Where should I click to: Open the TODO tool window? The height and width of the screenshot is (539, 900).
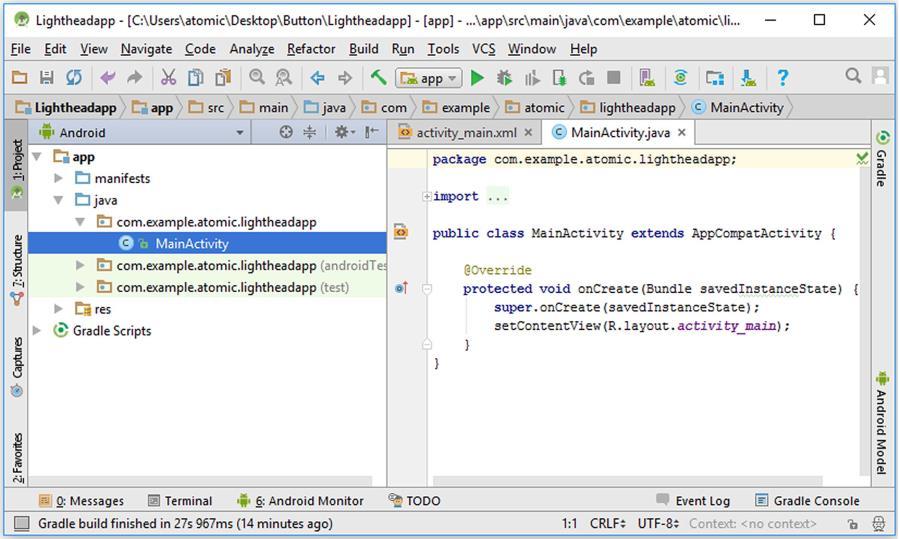[x=414, y=501]
